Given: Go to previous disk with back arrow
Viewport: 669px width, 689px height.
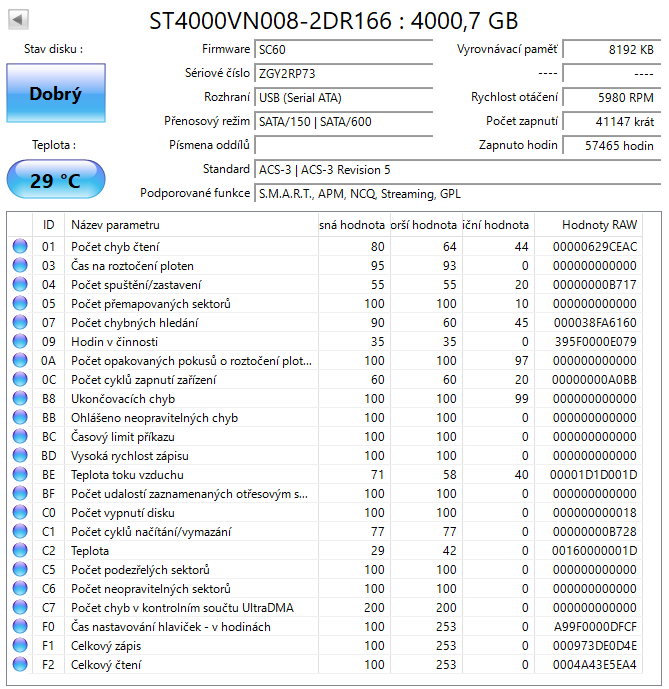Looking at the screenshot, I should (x=18, y=19).
